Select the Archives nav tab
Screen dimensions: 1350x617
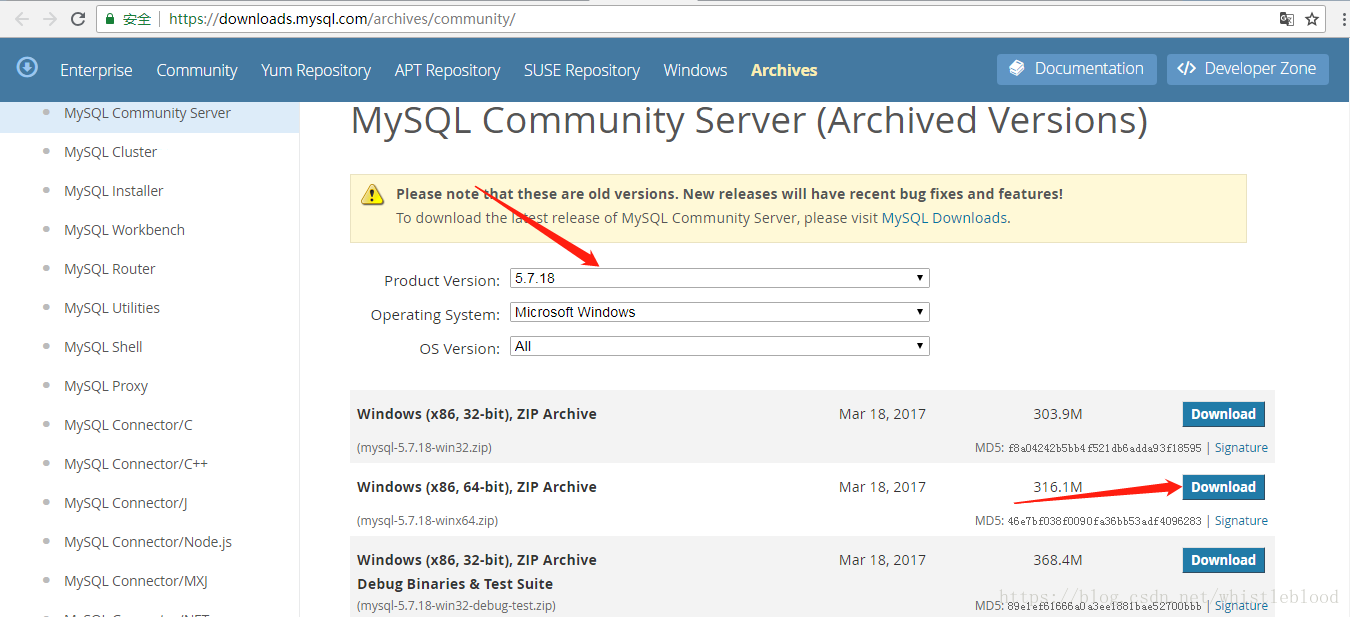[784, 70]
